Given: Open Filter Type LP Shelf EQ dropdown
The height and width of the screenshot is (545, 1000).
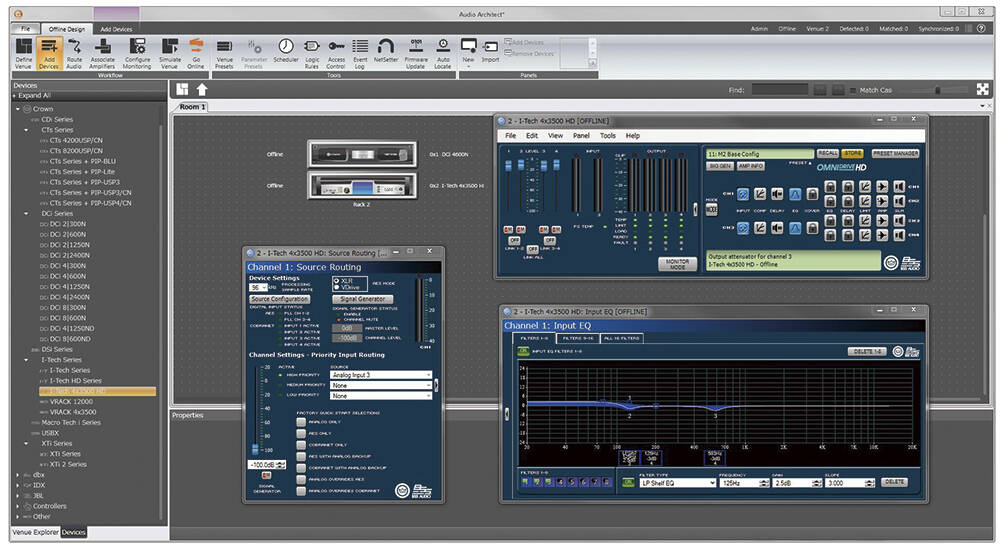Looking at the screenshot, I should (x=678, y=483).
